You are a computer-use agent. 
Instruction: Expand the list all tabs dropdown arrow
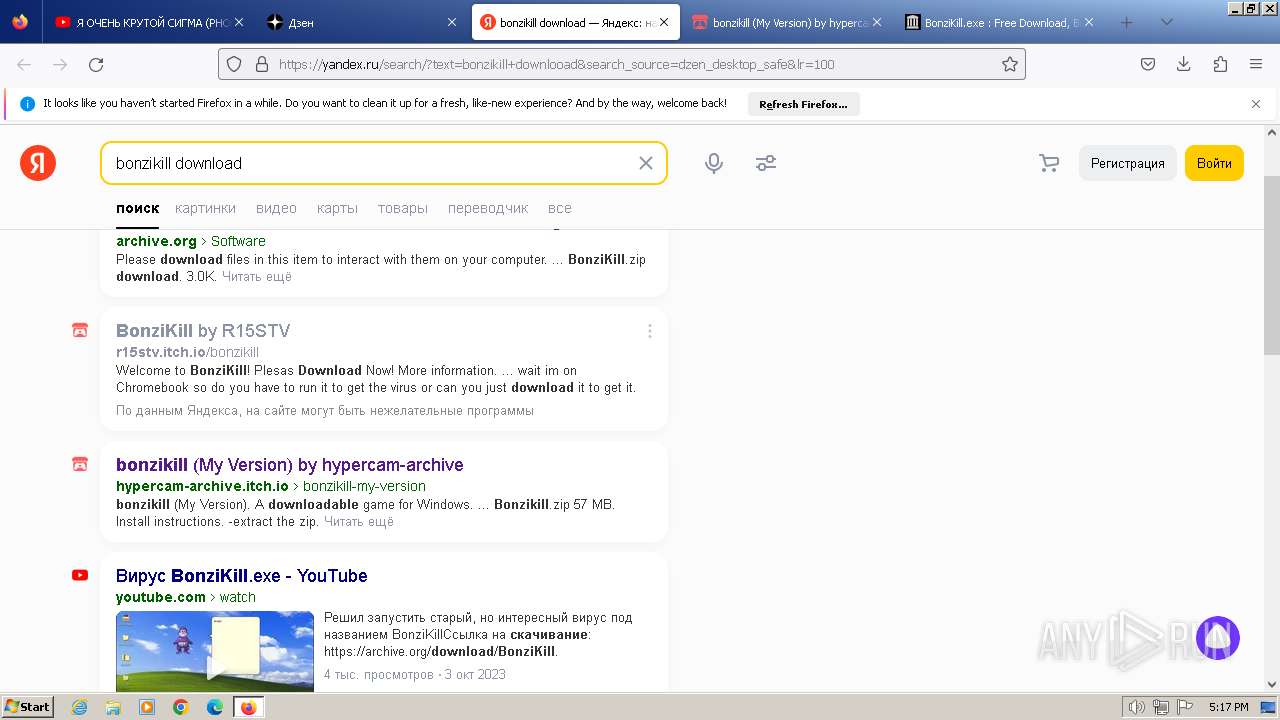click(x=1167, y=22)
